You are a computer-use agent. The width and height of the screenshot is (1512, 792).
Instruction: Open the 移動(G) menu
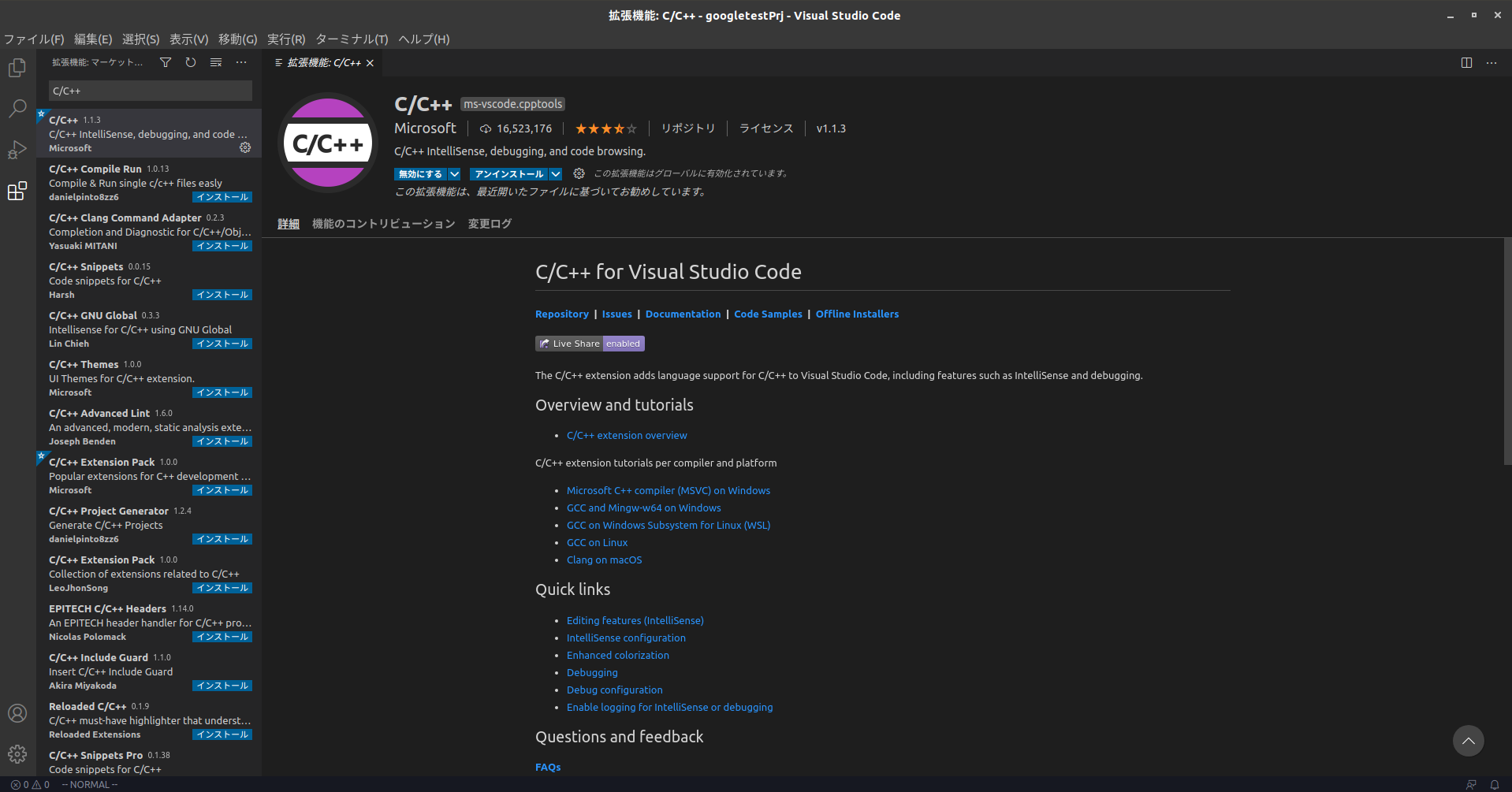coord(238,39)
